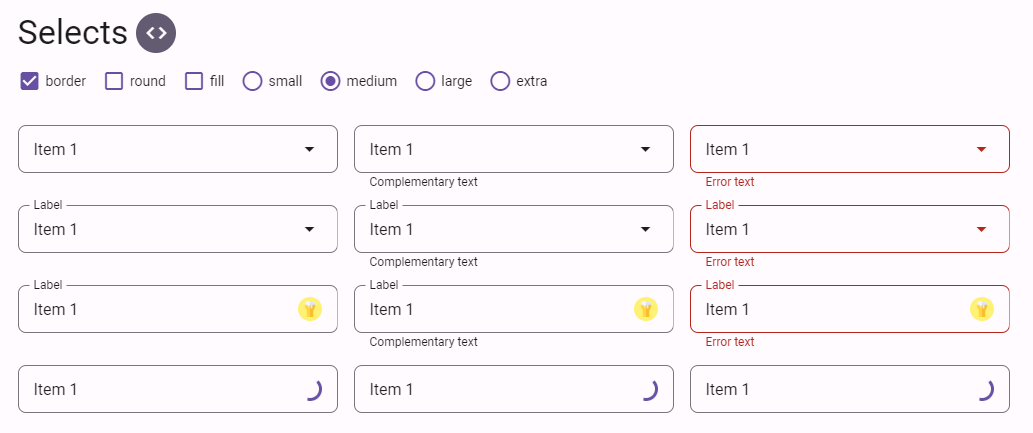Enable the round checkbox

(x=115, y=82)
